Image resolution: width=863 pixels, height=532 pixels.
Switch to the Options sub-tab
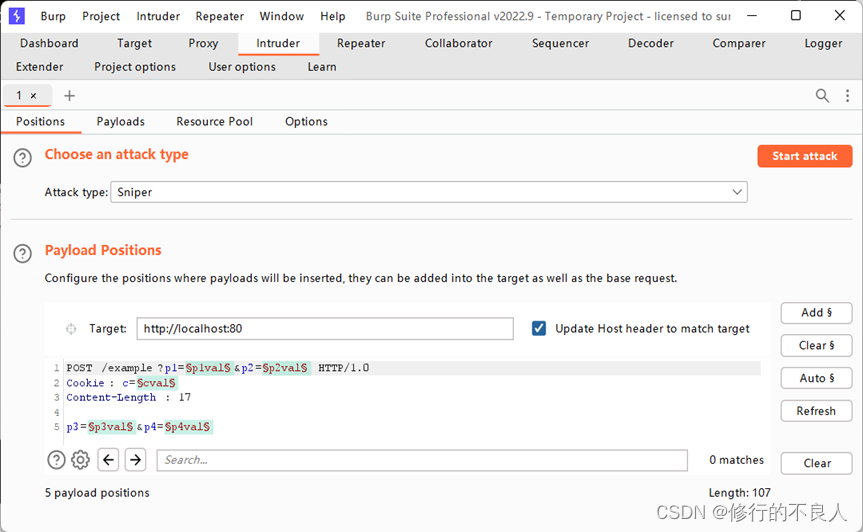coord(306,122)
